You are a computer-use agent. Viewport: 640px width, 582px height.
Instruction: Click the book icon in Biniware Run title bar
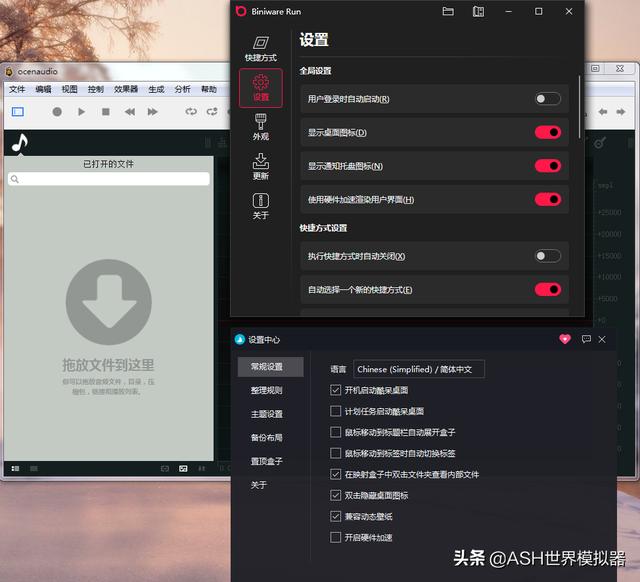point(478,11)
